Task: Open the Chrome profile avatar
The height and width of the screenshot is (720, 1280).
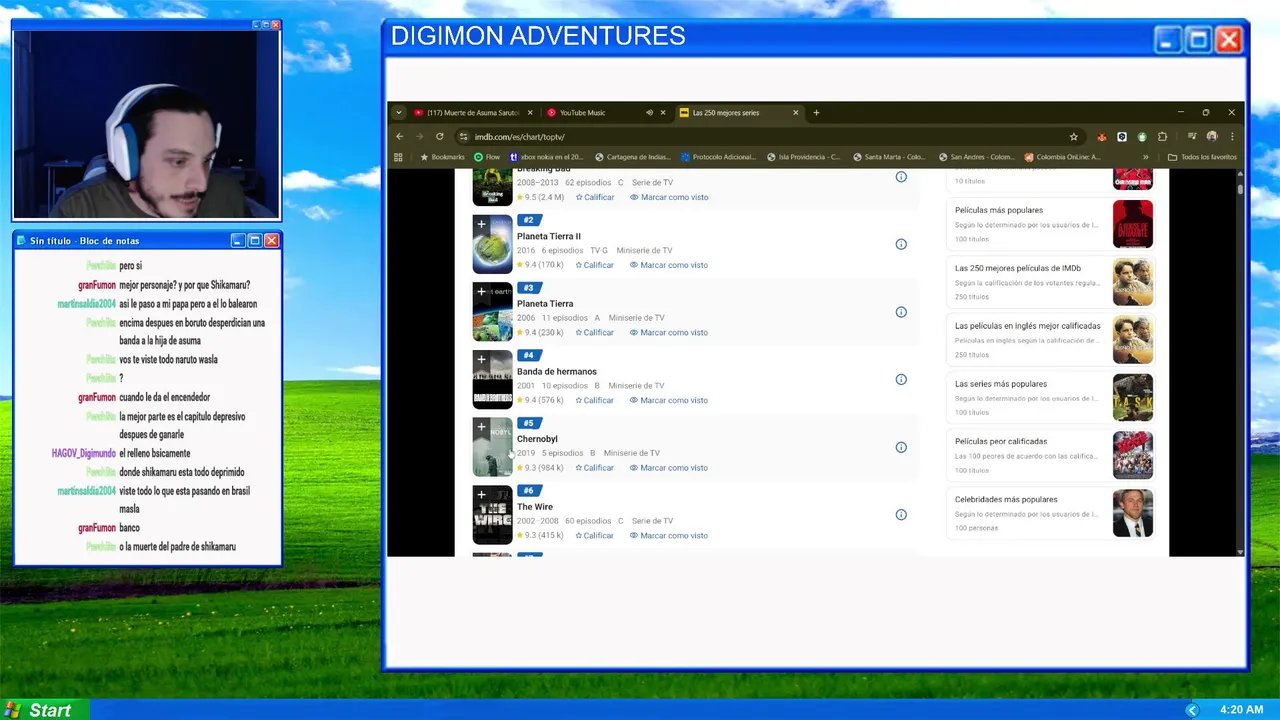Action: coord(1212,137)
